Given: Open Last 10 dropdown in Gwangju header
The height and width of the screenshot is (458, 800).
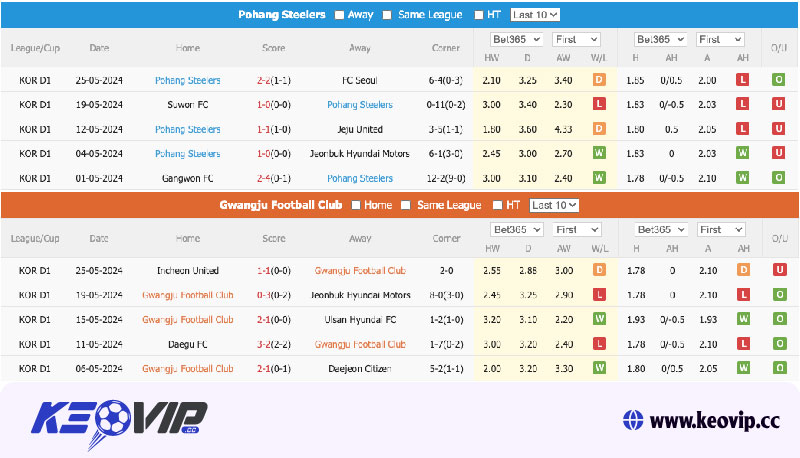Looking at the screenshot, I should pyautogui.click(x=554, y=205).
